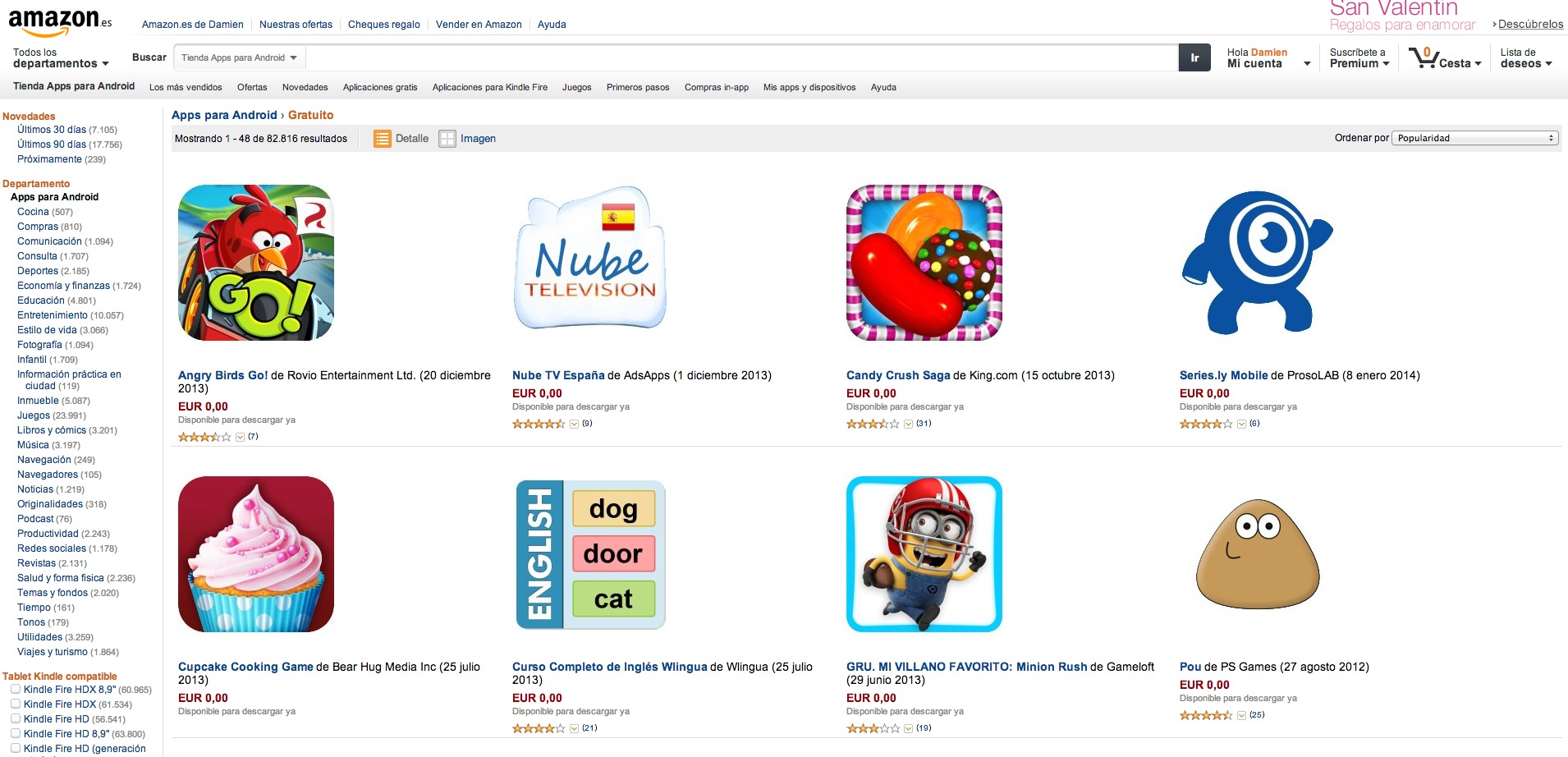The width and height of the screenshot is (1568, 757).
Task: Open the Aplicaciones gratis menu item
Action: pyautogui.click(x=380, y=87)
